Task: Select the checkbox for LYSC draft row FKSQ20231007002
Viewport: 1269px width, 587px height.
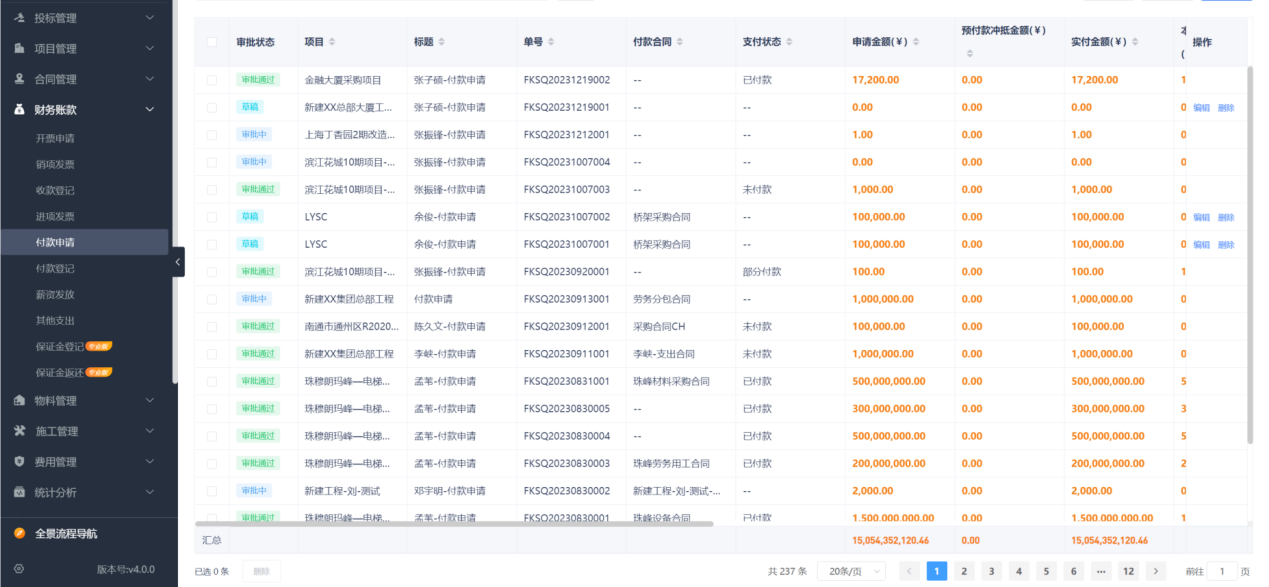Action: [x=212, y=216]
